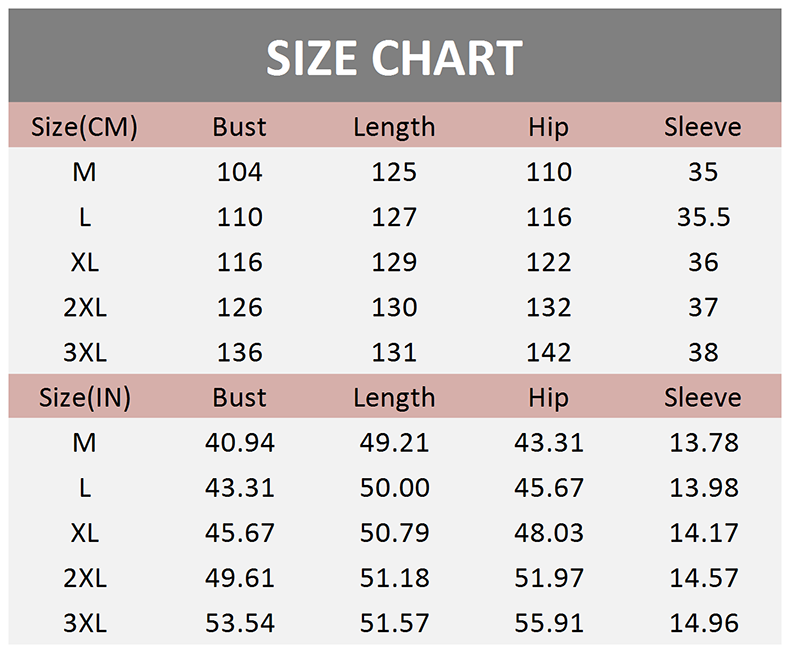Screen dimensions: 790x653
Task: Click the 2XL sleeve value 14.57
Action: coord(703,578)
